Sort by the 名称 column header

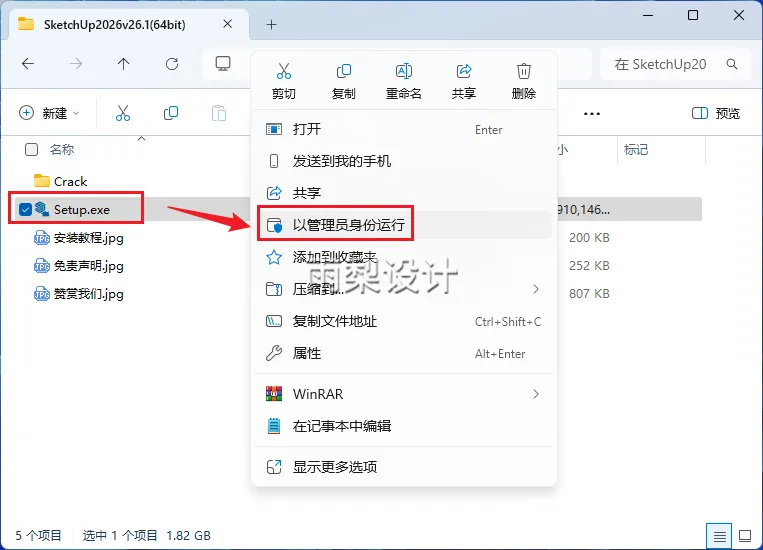tap(62, 149)
